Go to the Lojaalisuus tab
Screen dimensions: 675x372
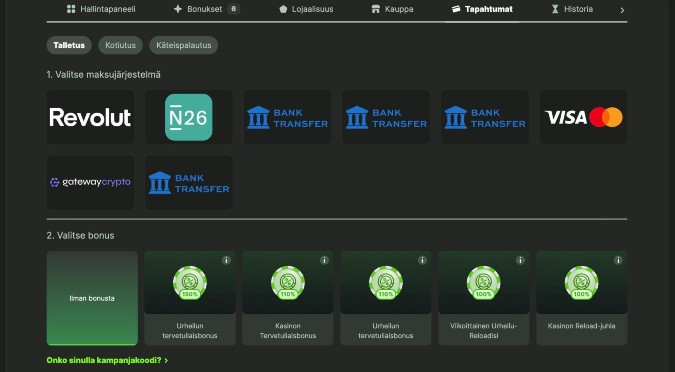(x=306, y=9)
